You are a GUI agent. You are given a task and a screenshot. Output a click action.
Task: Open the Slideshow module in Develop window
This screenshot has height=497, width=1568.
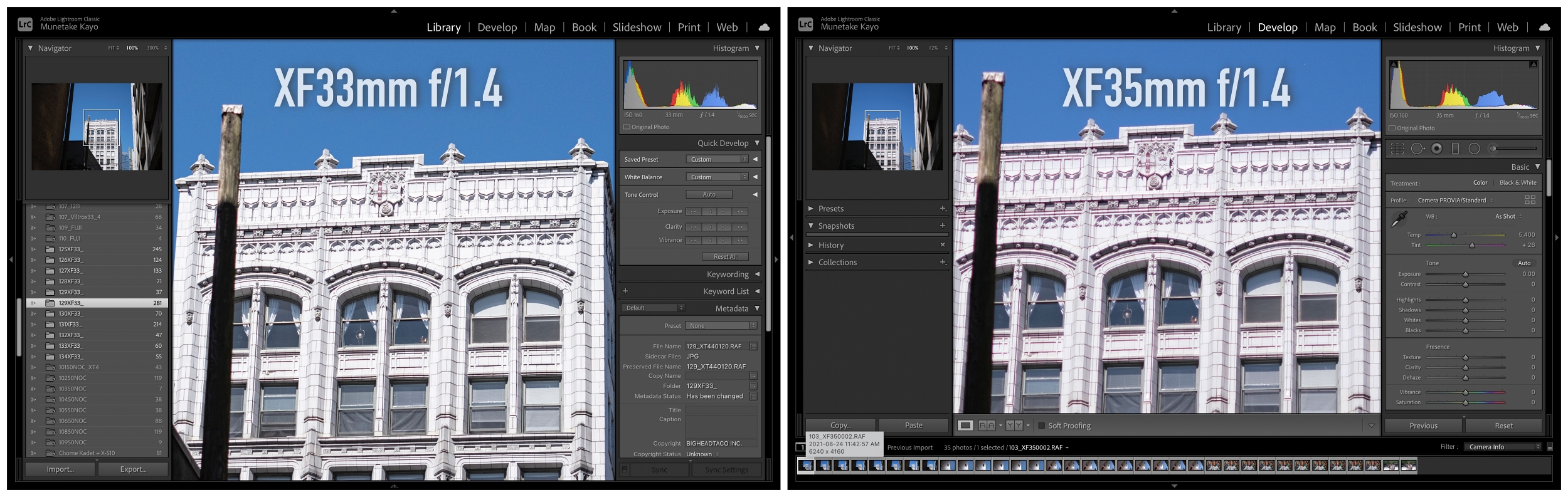point(1417,27)
